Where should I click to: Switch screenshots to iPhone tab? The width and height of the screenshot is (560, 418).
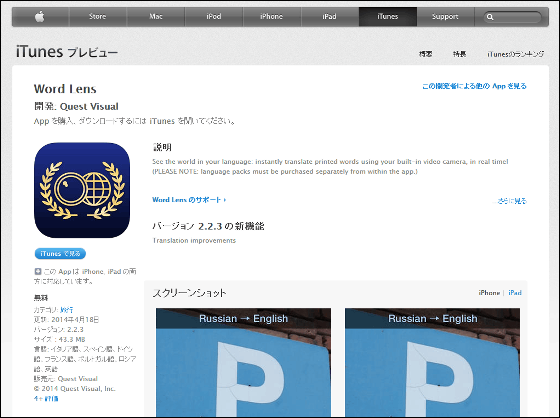(489, 293)
